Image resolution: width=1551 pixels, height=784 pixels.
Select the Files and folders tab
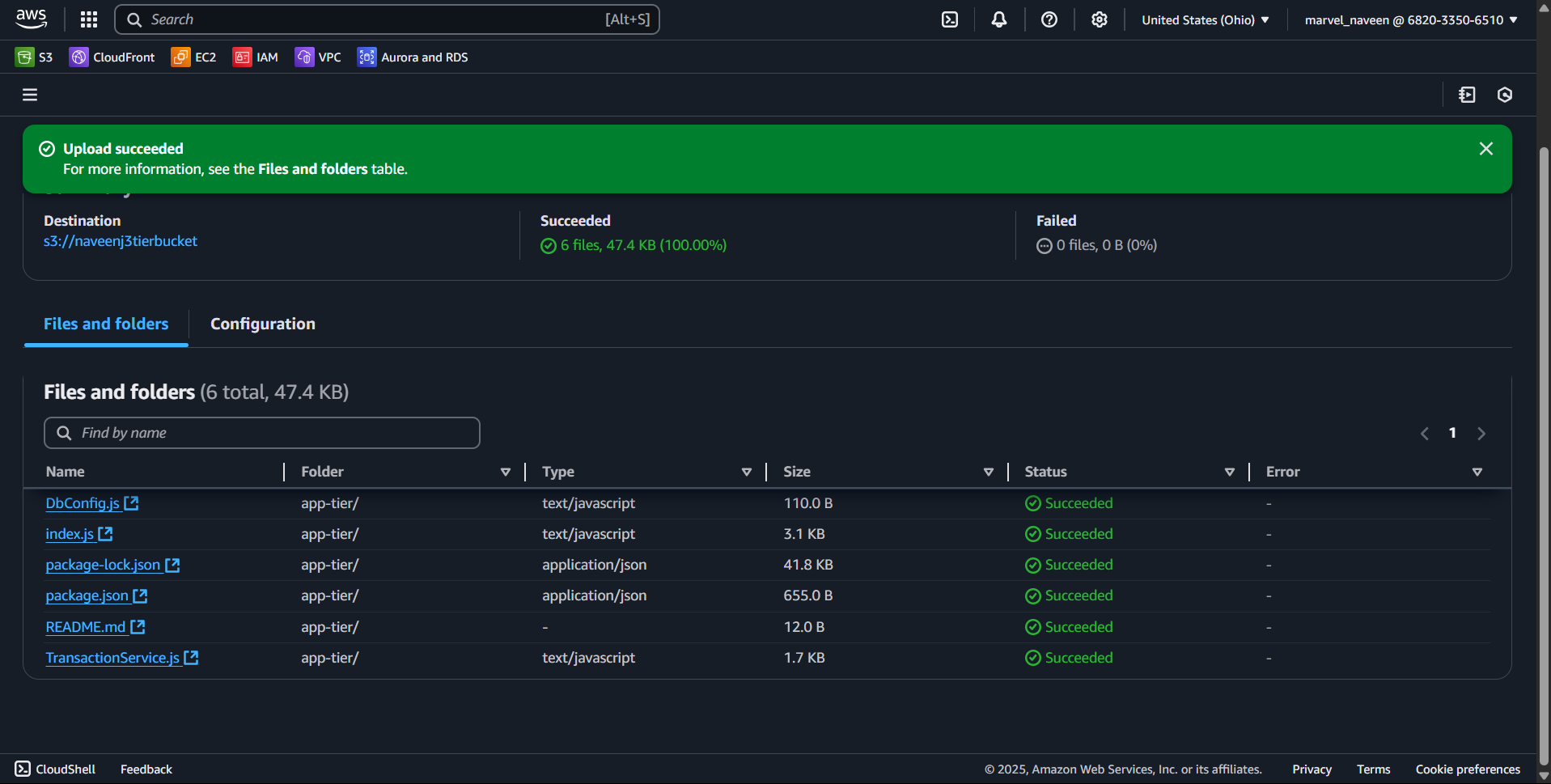[106, 324]
